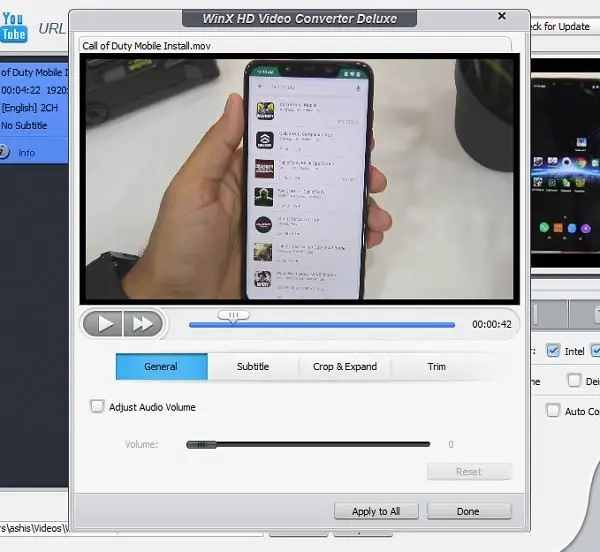Click the Videos output path field
The image size is (600, 552).
click(131, 529)
